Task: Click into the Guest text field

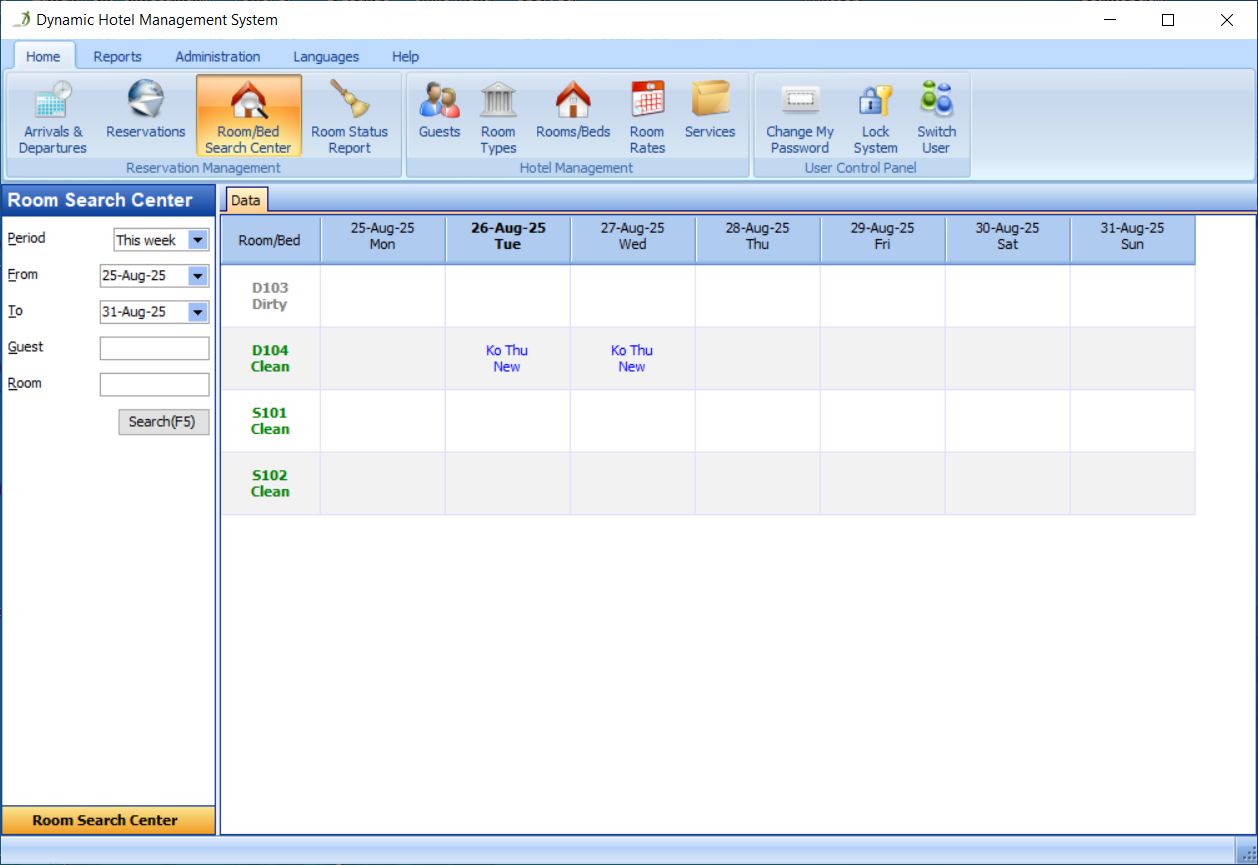Action: 155,348
